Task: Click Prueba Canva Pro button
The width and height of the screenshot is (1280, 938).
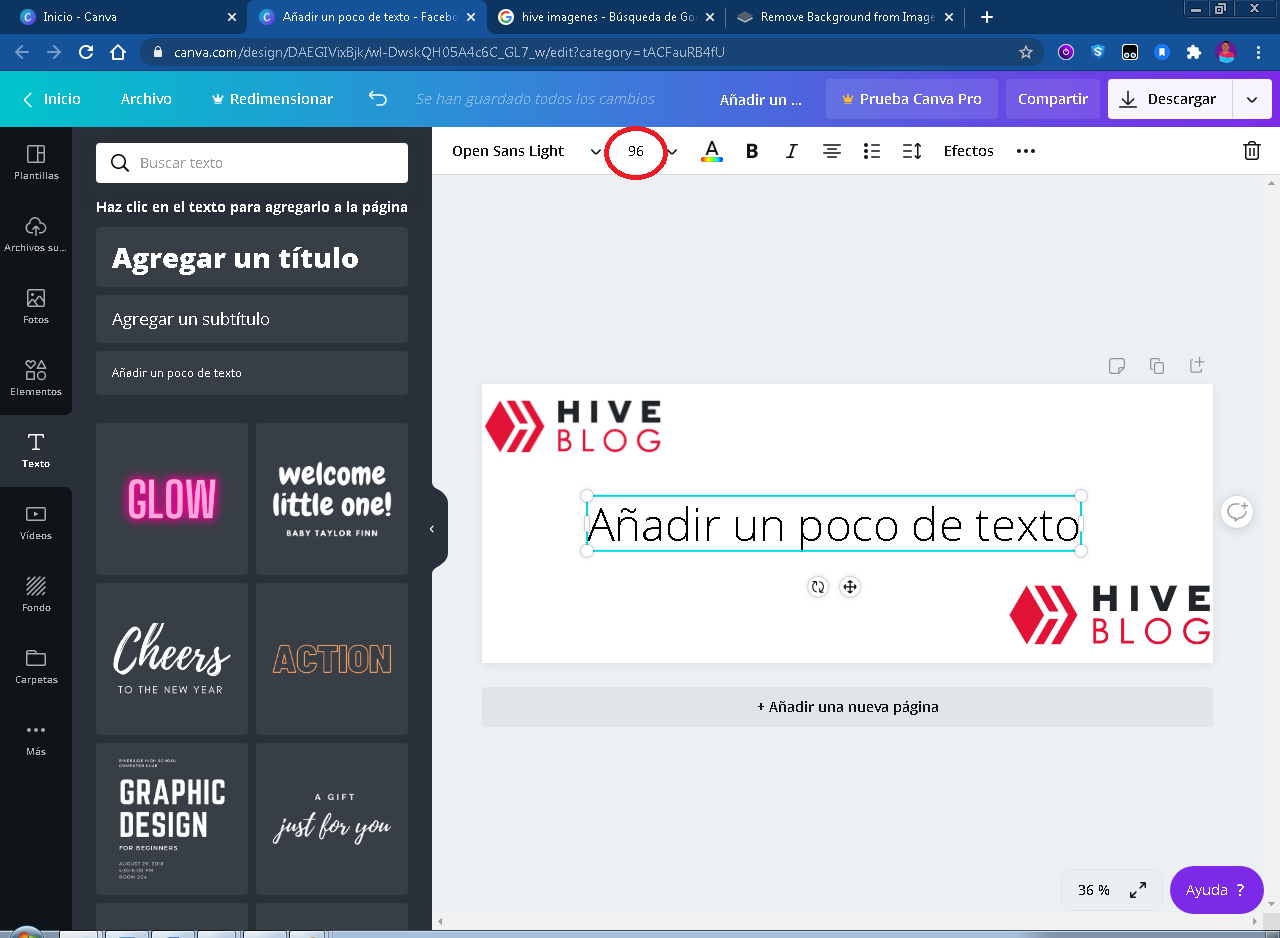Action: click(912, 99)
